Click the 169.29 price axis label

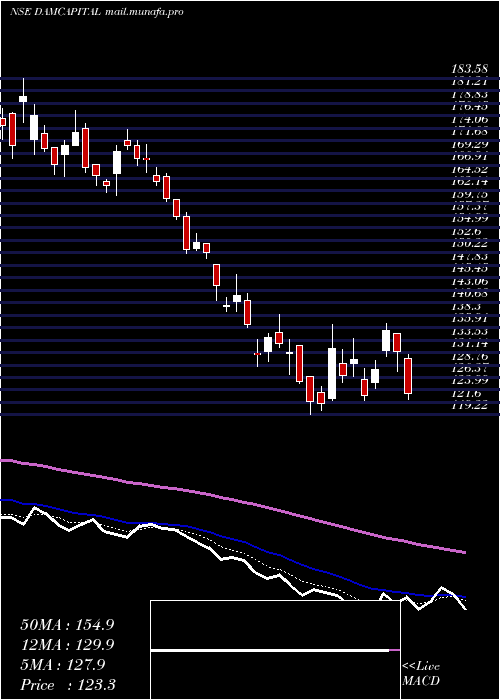click(470, 144)
